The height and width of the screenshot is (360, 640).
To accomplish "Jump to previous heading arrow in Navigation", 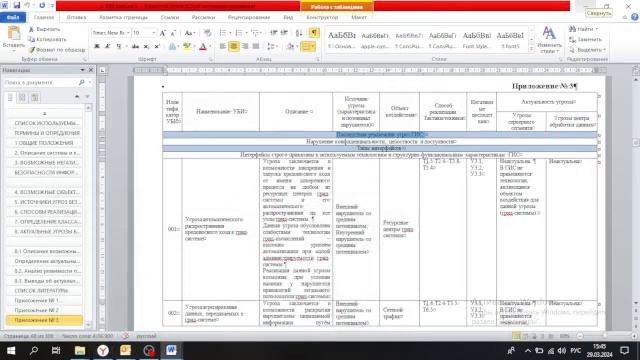I will [x=77, y=97].
